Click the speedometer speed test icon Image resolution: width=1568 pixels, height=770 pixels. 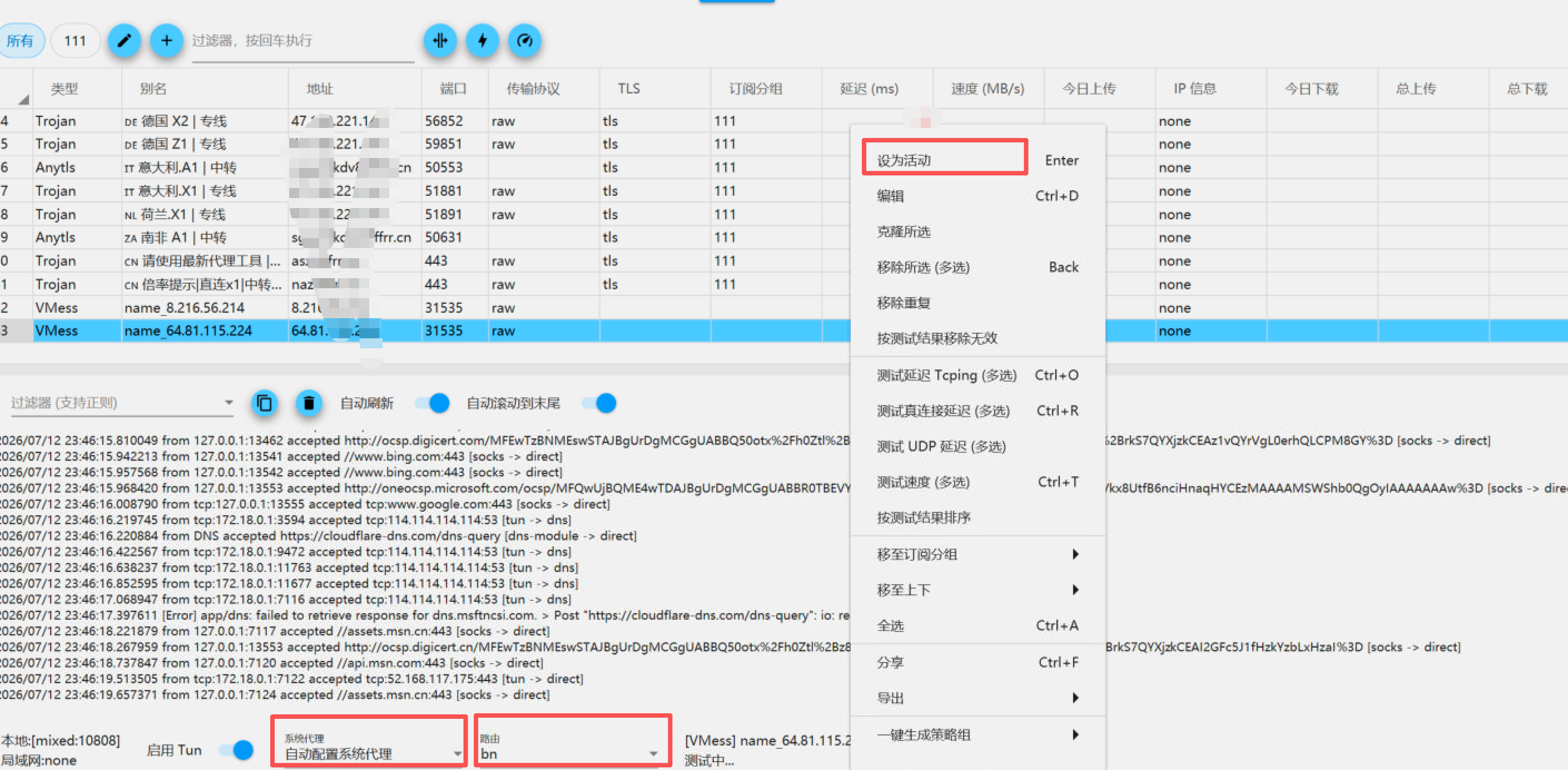pos(525,41)
